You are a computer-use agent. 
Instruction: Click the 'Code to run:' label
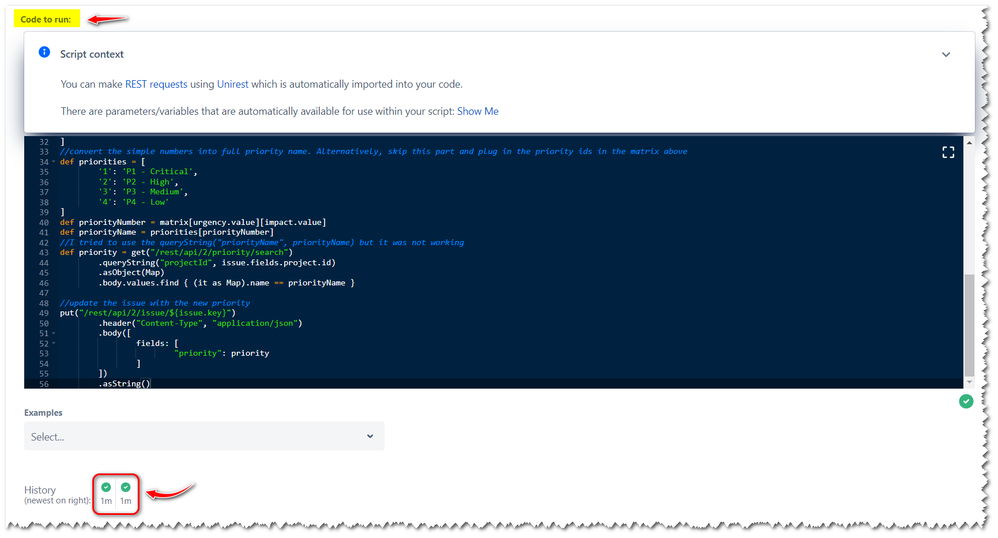(x=46, y=19)
